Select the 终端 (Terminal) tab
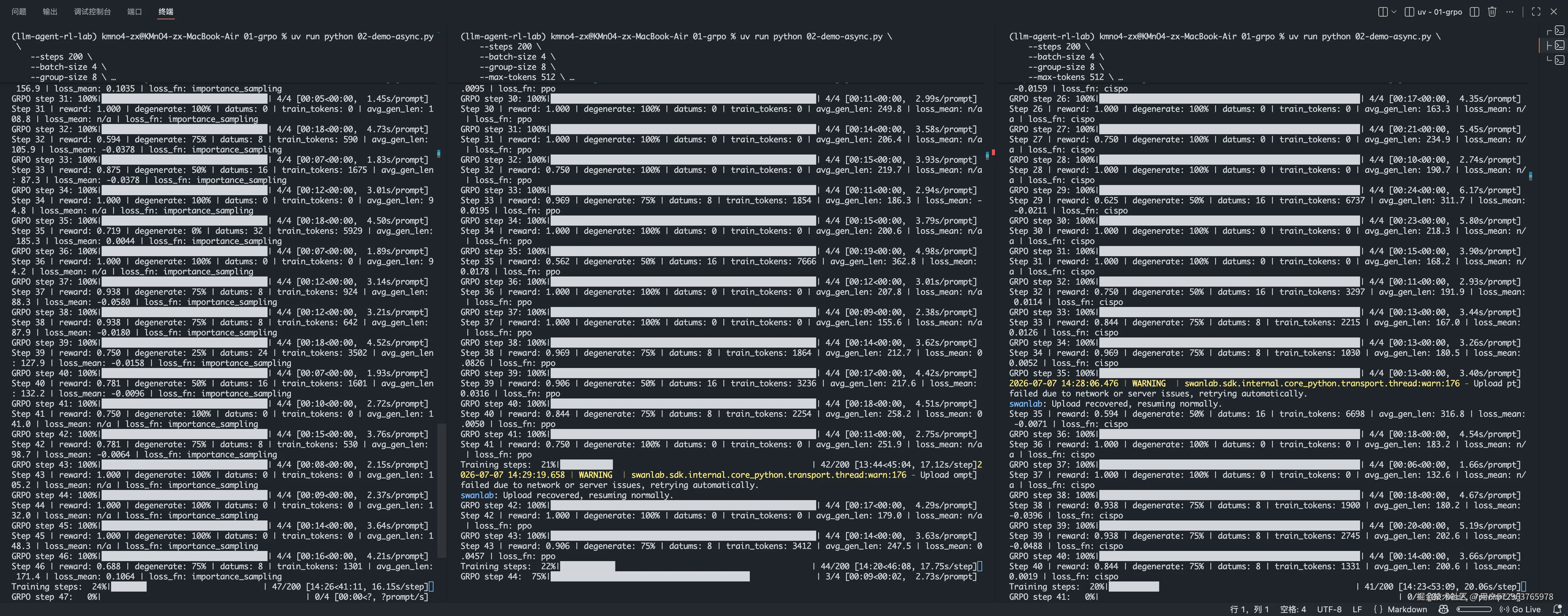Image resolution: width=1568 pixels, height=616 pixels. click(x=166, y=12)
